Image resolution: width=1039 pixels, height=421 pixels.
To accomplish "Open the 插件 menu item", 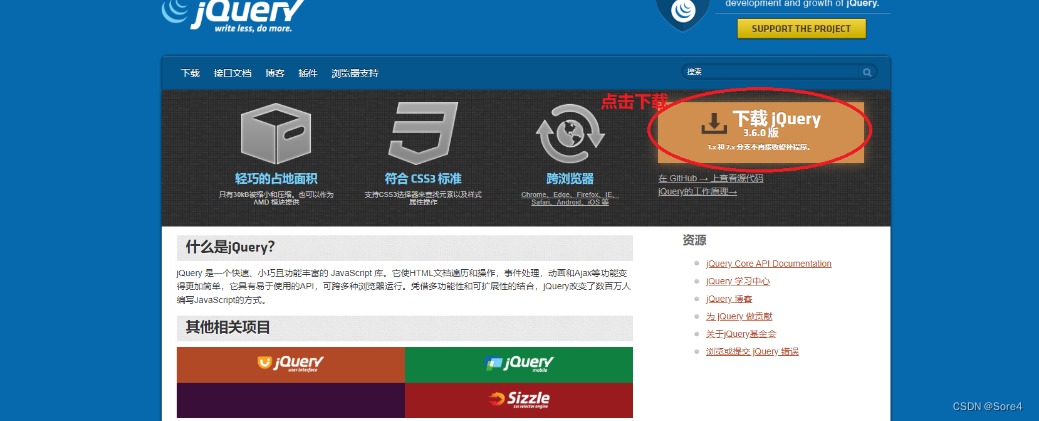I will coord(307,73).
